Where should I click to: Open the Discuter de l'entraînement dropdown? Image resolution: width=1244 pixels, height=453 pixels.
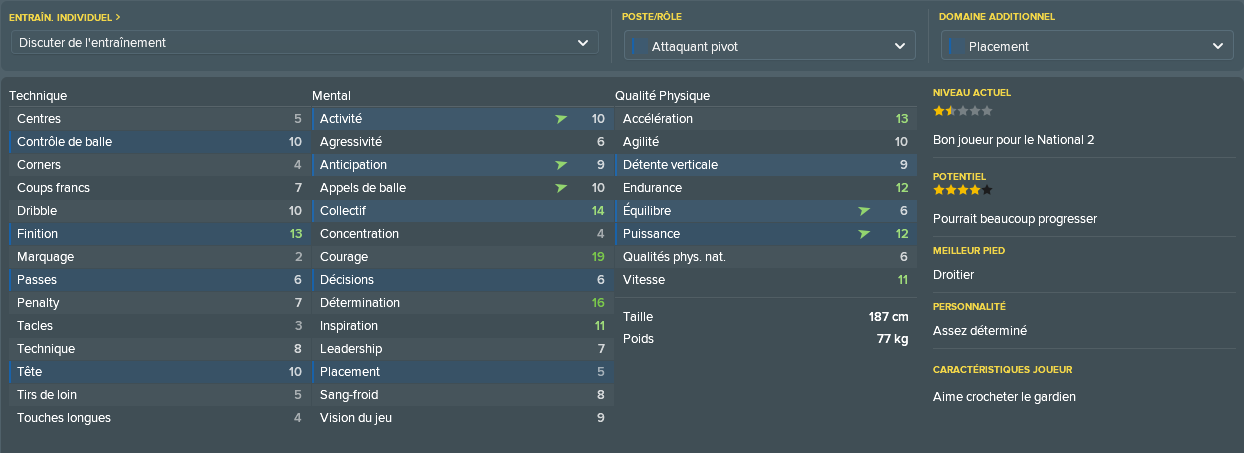(305, 42)
